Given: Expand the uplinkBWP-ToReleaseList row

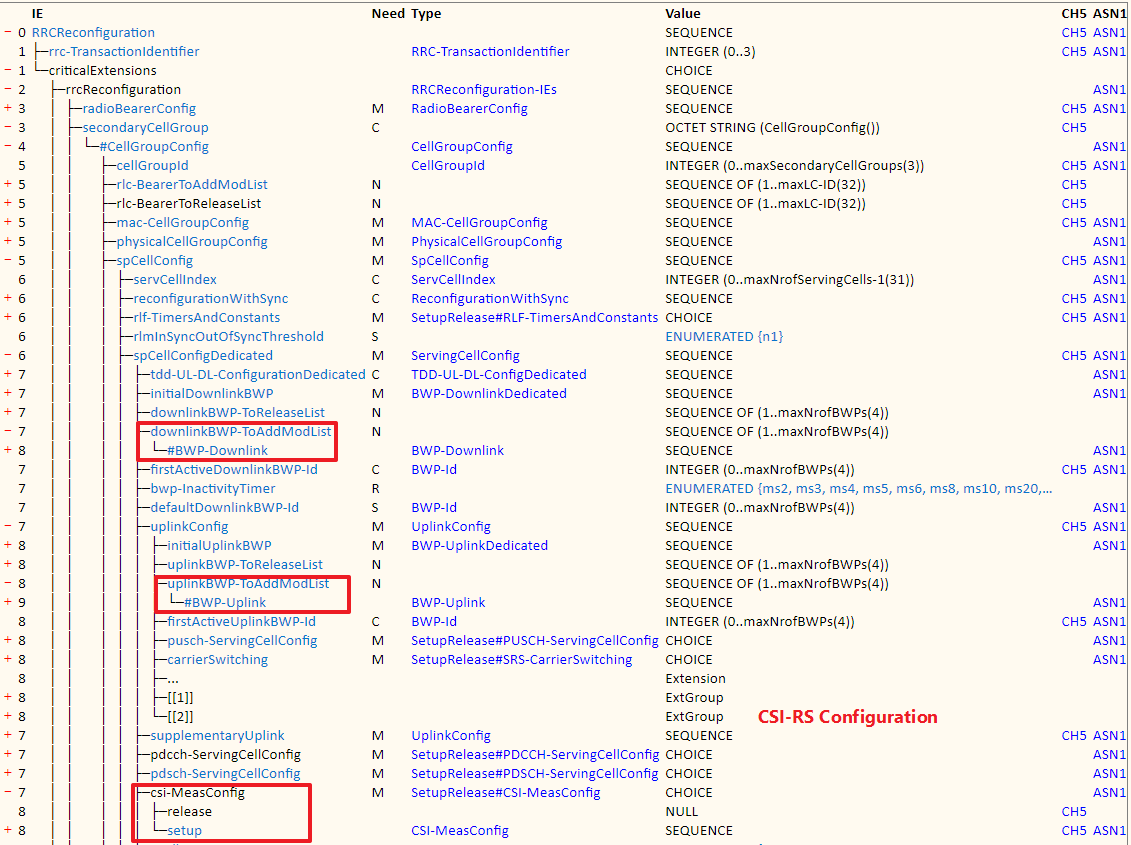Looking at the screenshot, I should pyautogui.click(x=8, y=564).
